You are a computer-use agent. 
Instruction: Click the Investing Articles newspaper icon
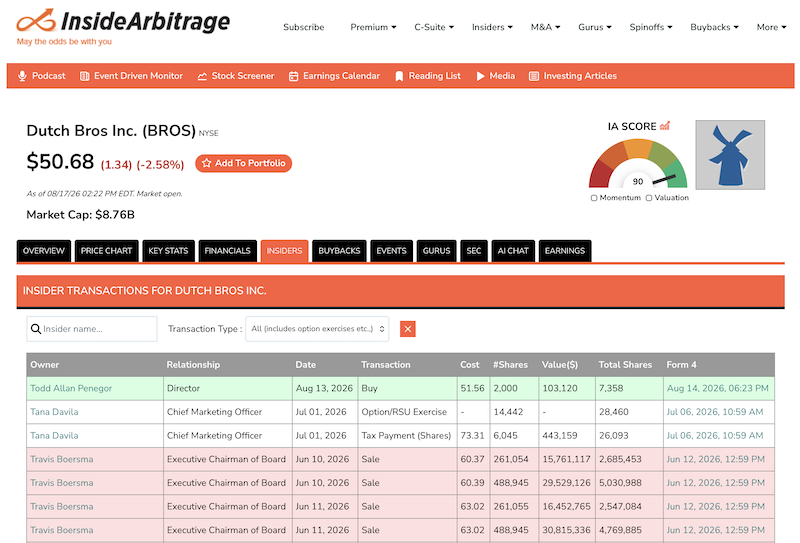coord(534,76)
